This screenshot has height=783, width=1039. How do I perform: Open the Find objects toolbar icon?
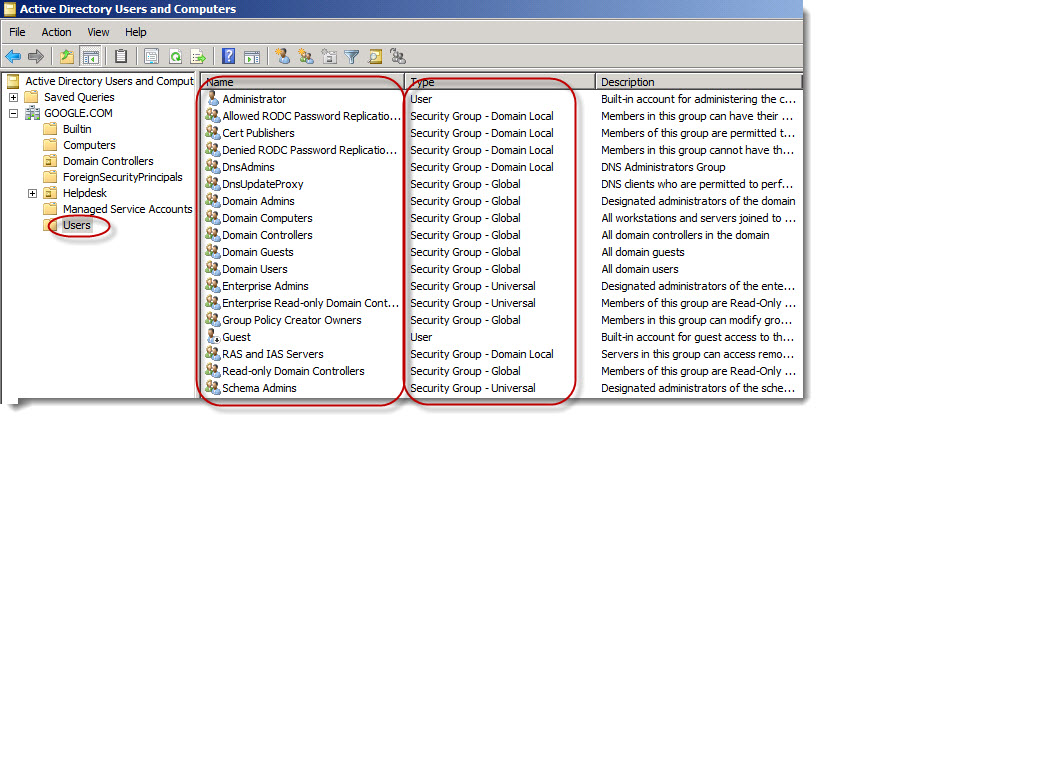click(375, 56)
